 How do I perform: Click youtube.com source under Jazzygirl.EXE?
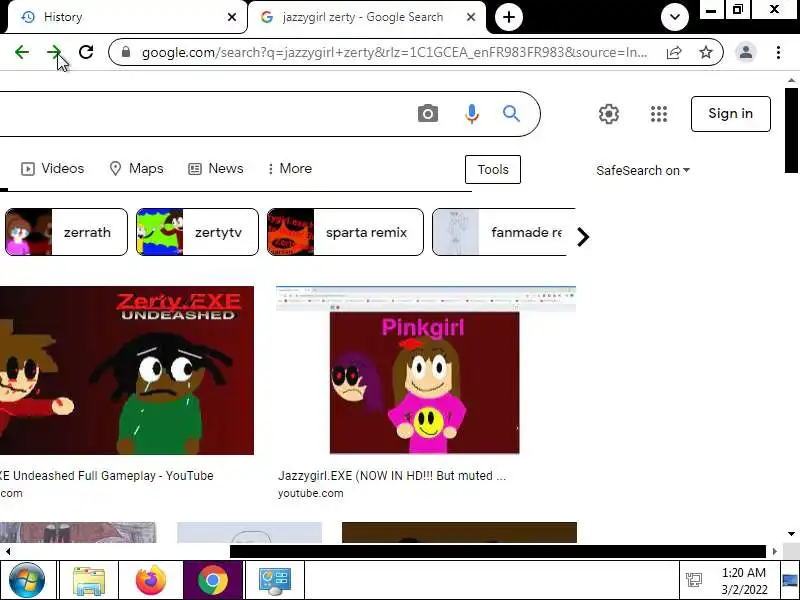tap(311, 493)
